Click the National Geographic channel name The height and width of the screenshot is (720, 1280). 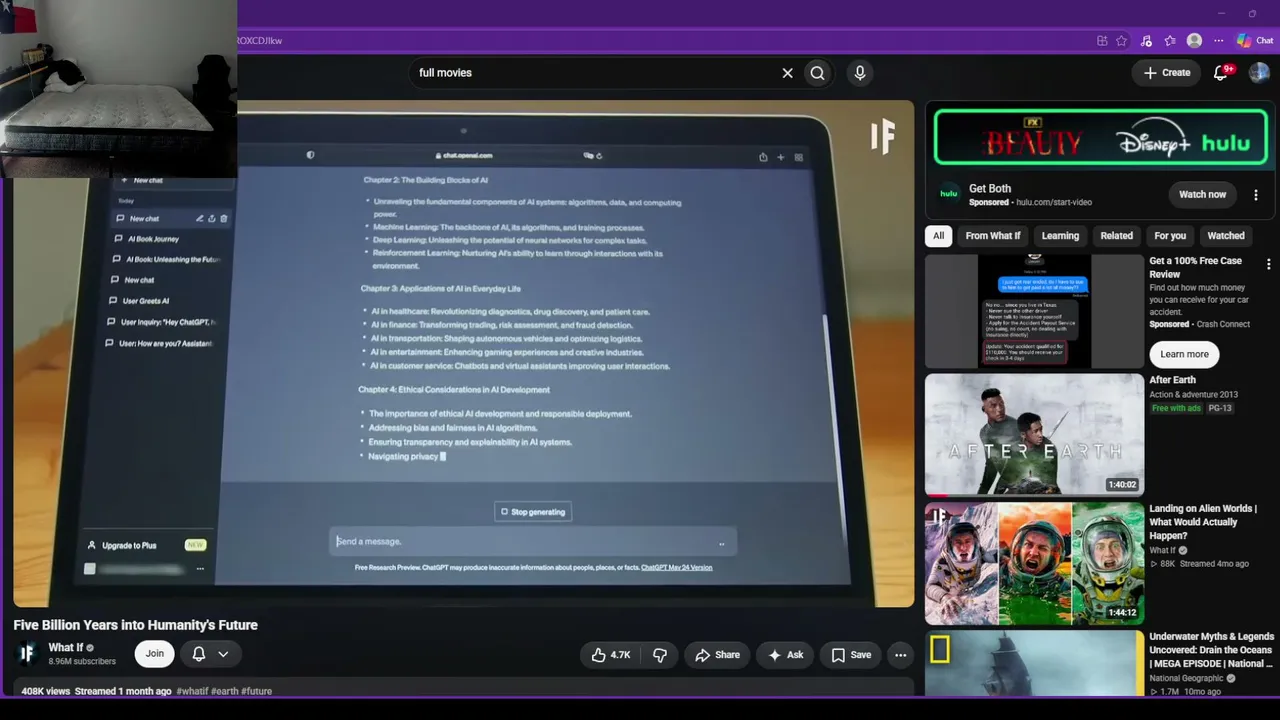(x=1188, y=678)
